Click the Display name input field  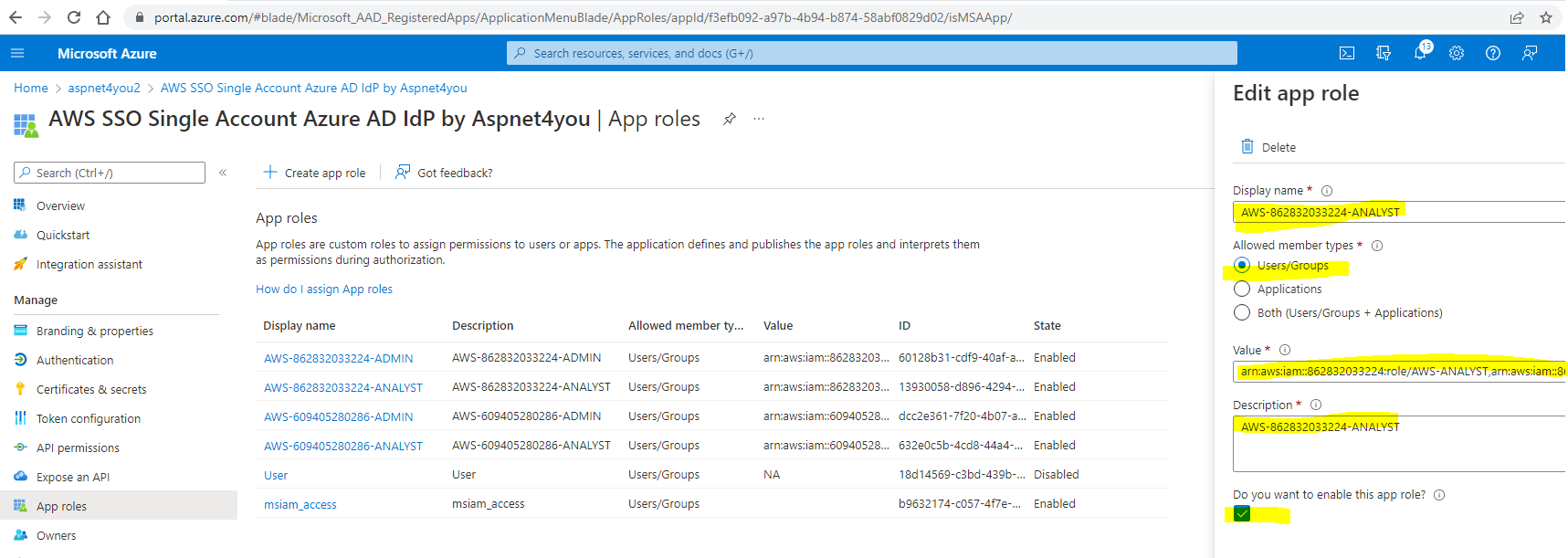click(1399, 212)
